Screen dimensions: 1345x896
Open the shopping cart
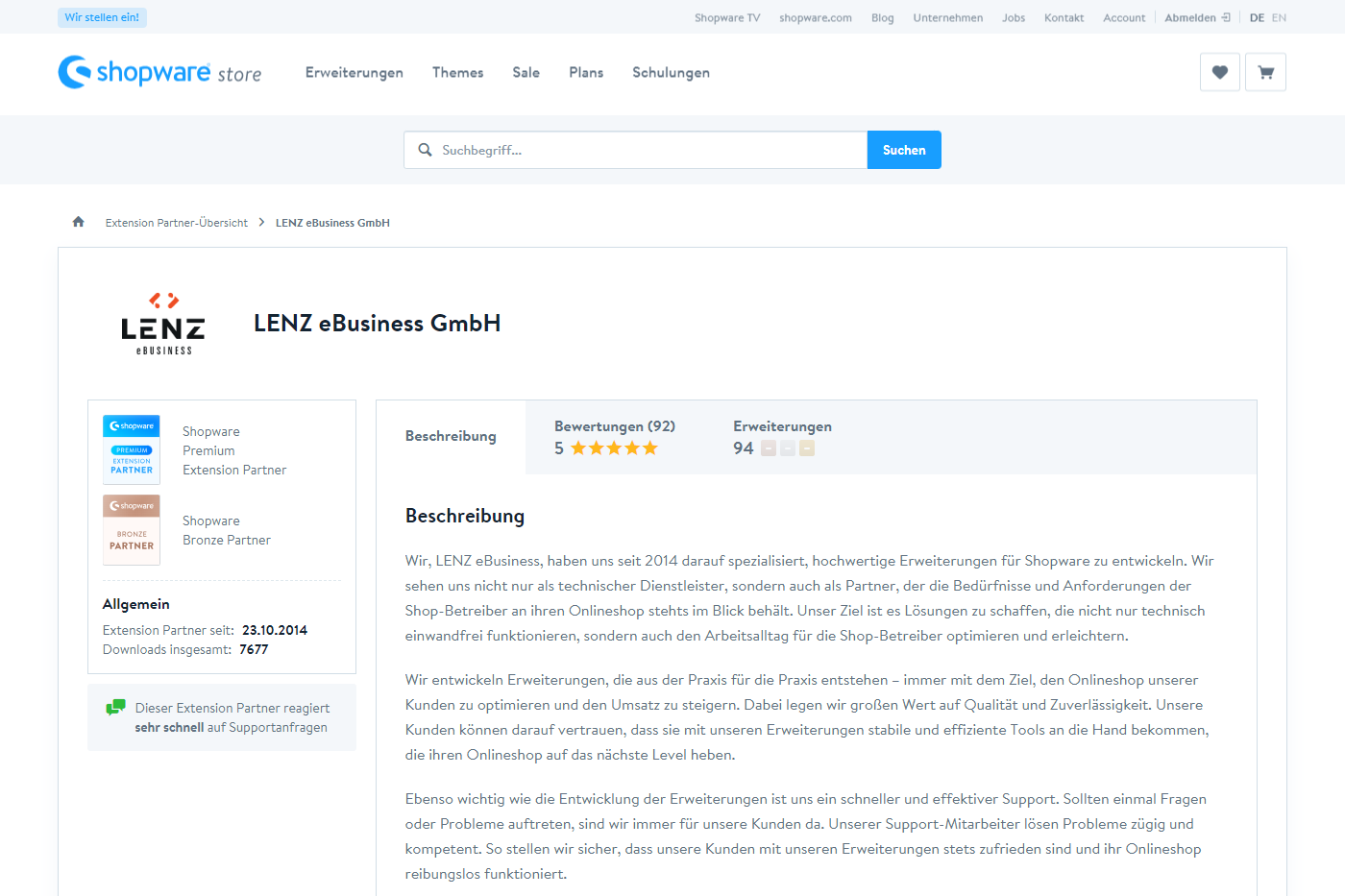[x=1265, y=72]
